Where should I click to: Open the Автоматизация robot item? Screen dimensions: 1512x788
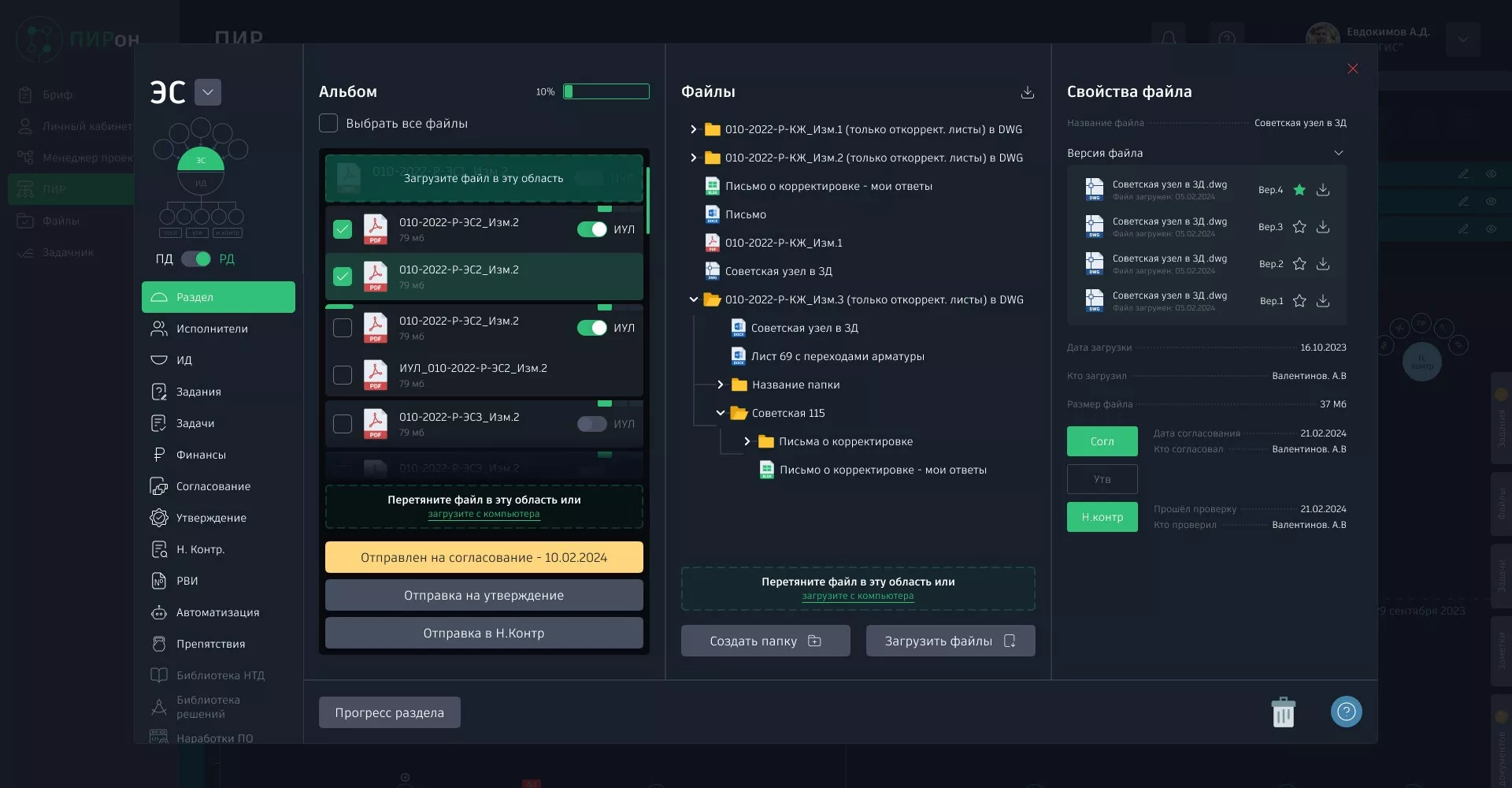coord(217,612)
